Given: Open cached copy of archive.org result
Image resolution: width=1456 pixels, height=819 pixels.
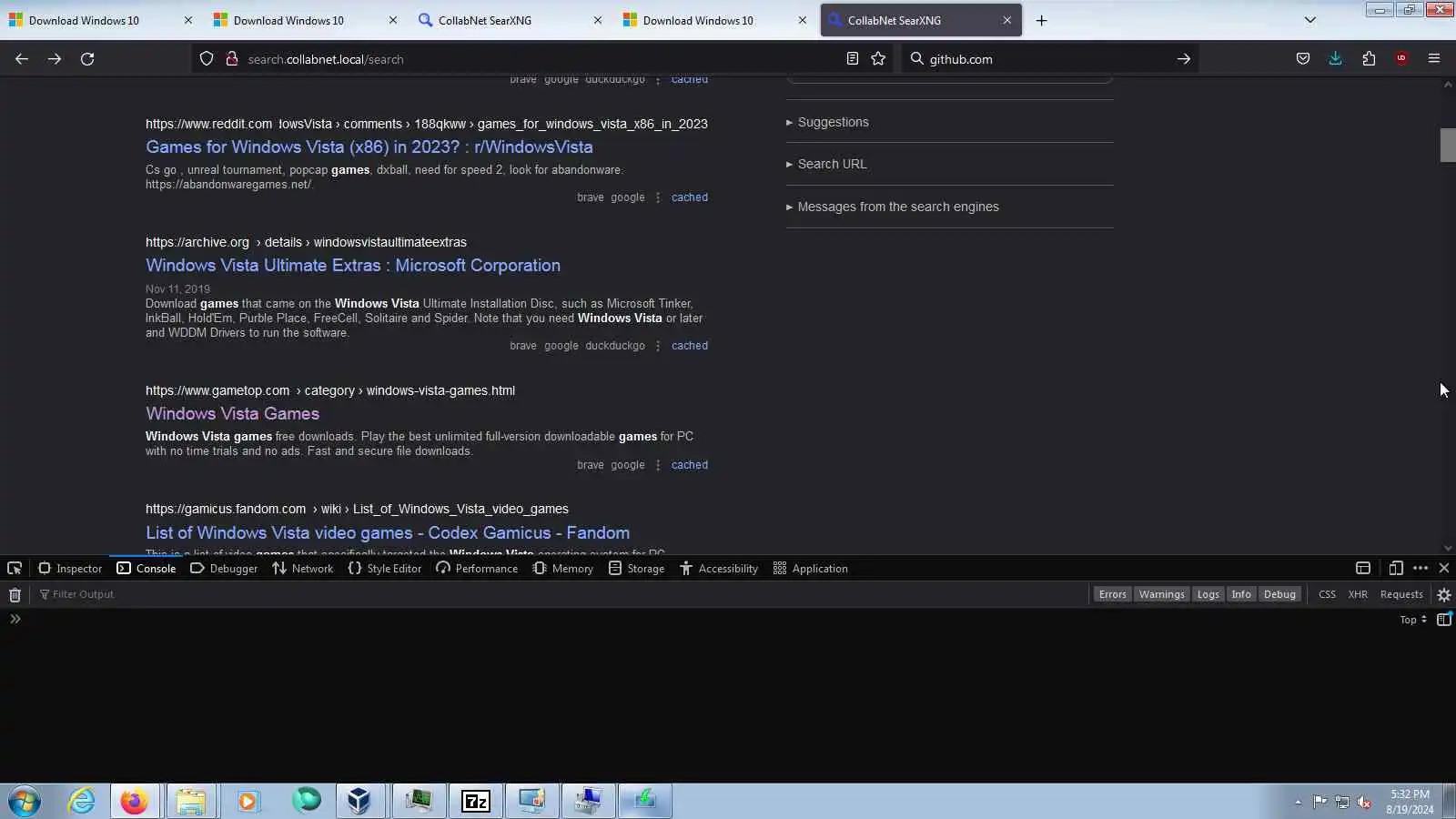Looking at the screenshot, I should (690, 346).
